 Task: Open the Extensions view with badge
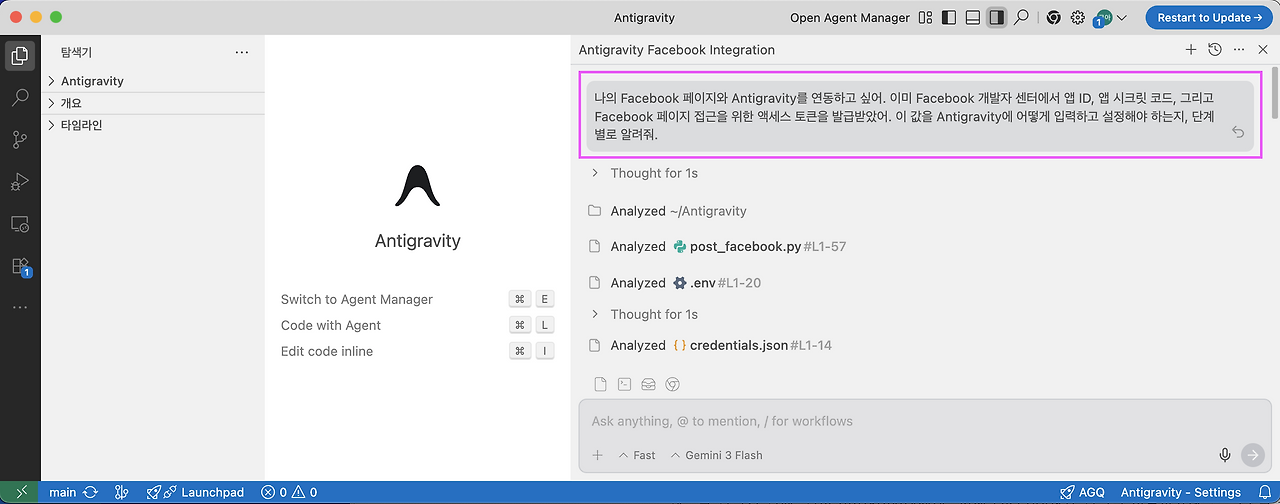pyautogui.click(x=20, y=266)
